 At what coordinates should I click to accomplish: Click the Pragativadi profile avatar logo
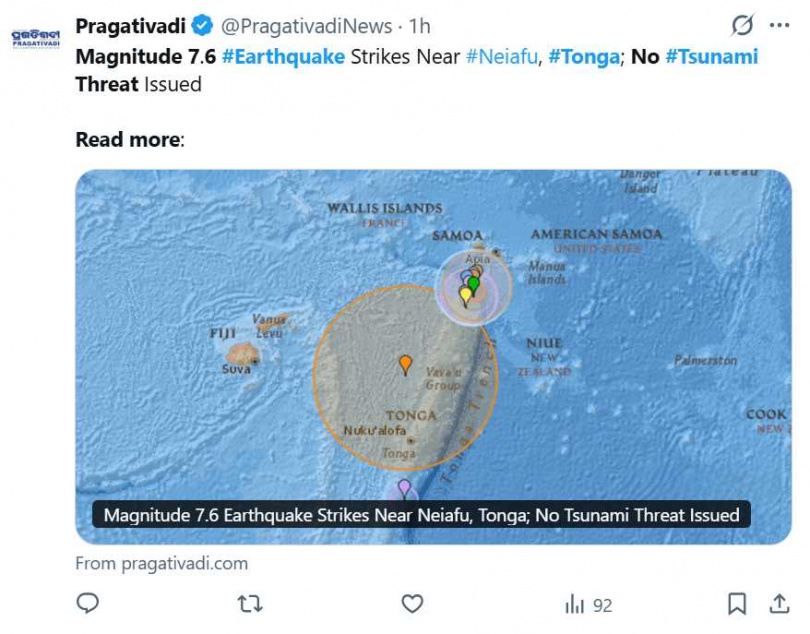click(36, 39)
